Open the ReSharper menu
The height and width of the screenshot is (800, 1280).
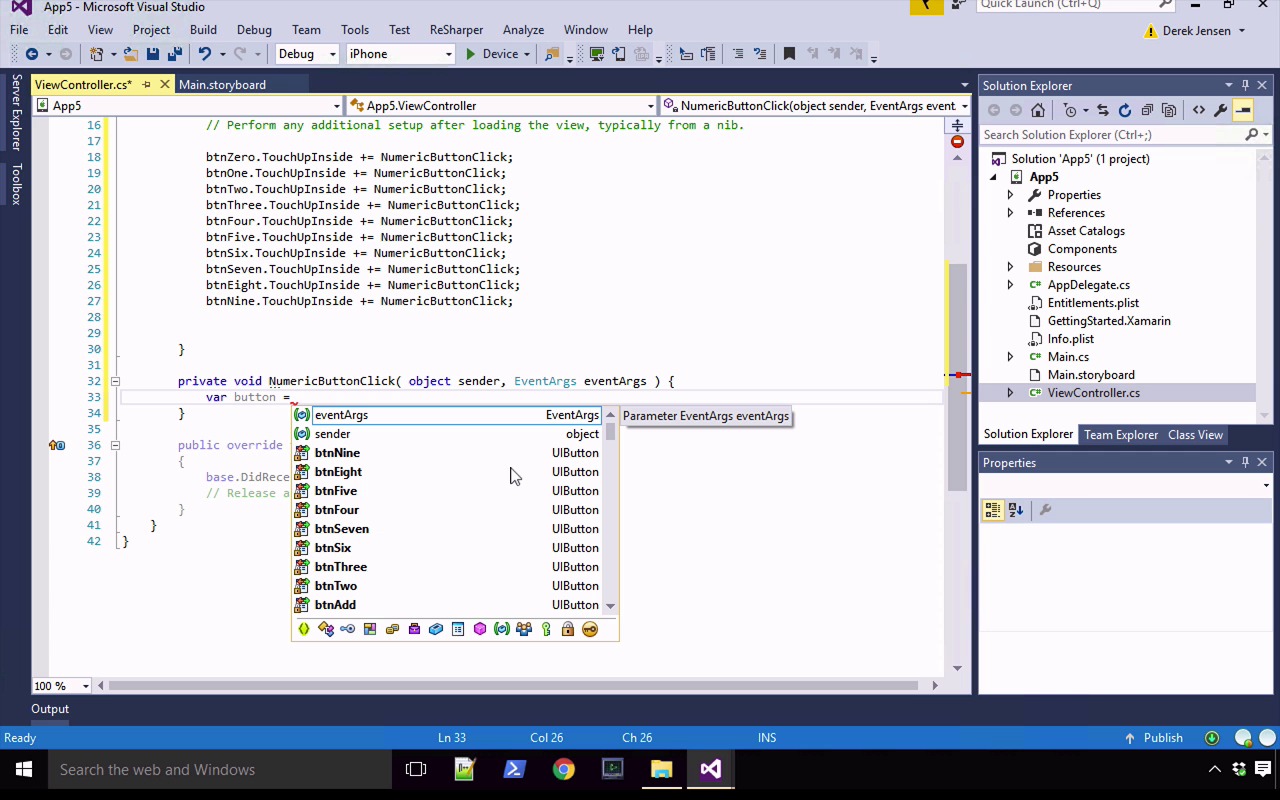click(456, 30)
